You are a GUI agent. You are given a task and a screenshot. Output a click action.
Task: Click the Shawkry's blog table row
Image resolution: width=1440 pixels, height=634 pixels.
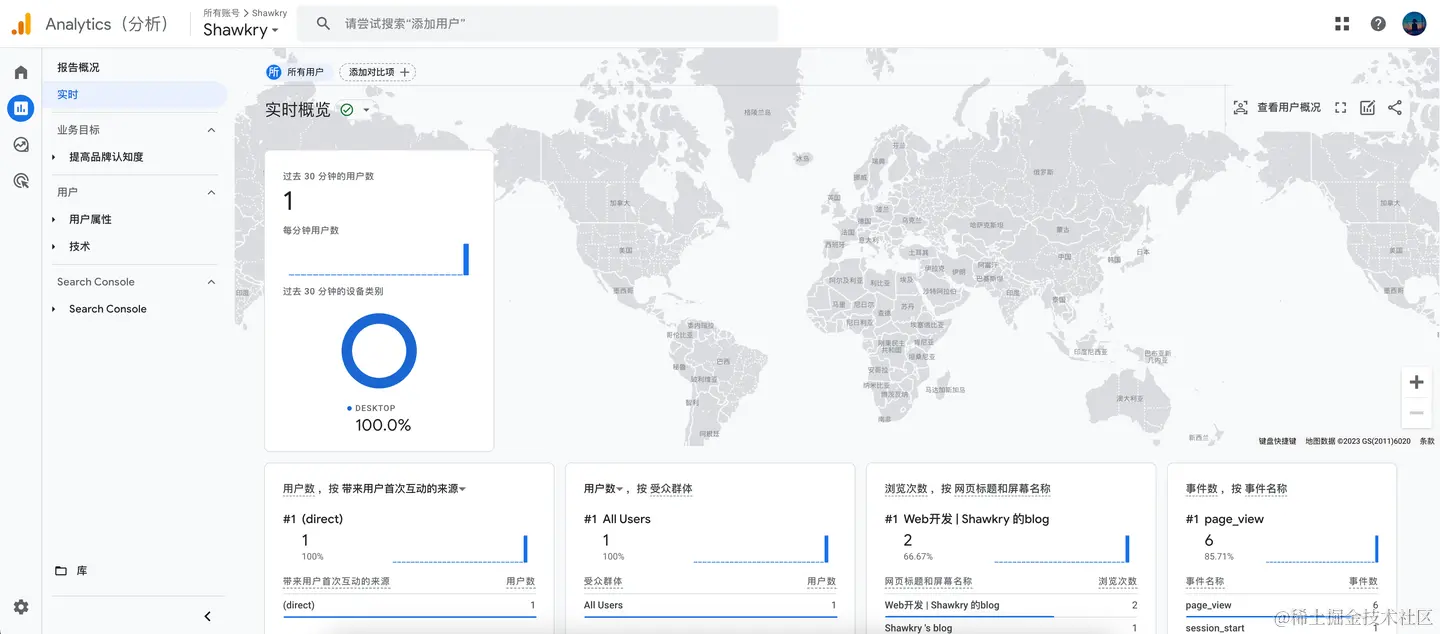[x=1011, y=628]
